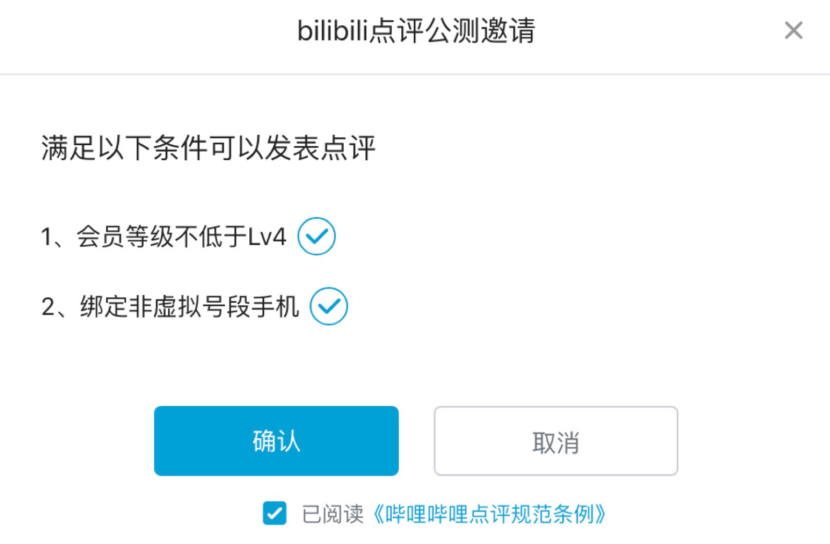Click the checkmark icon beside Lv4 requirement

[x=317, y=237]
